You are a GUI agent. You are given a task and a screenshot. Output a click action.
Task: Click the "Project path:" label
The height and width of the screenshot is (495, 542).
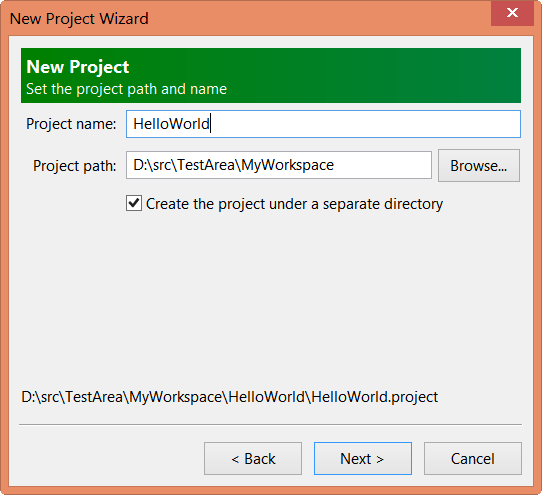[x=75, y=166]
